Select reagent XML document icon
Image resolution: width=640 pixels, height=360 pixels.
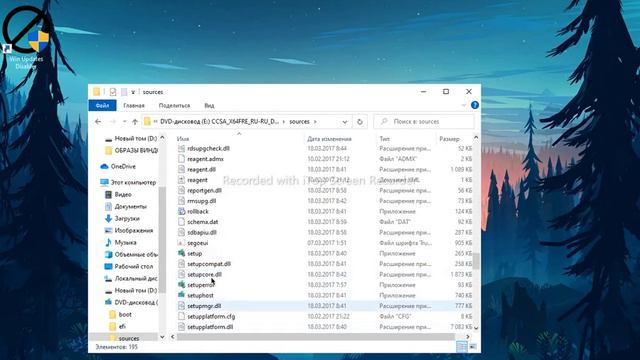coord(182,180)
